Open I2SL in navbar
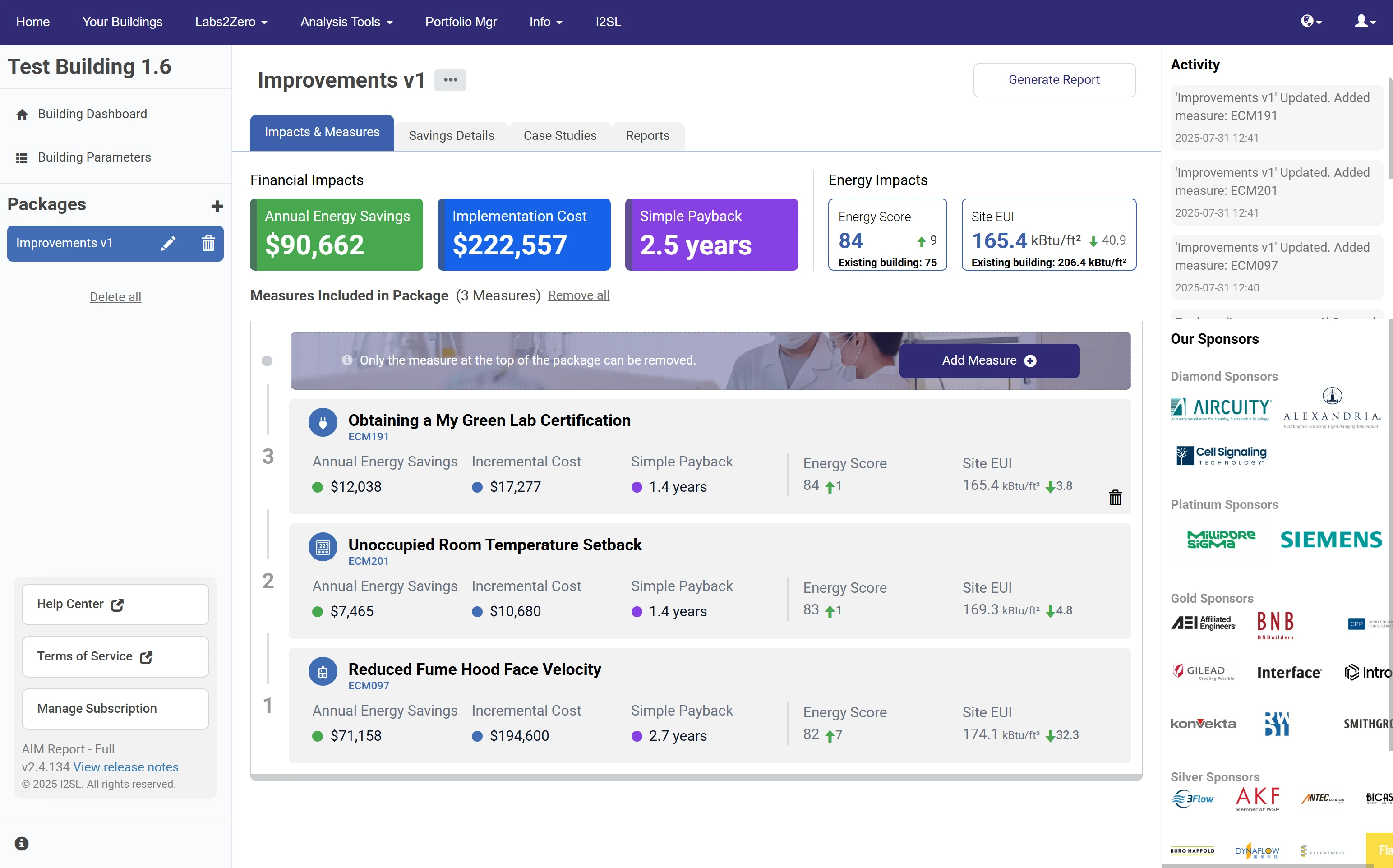Image resolution: width=1393 pixels, height=868 pixels. [x=608, y=22]
